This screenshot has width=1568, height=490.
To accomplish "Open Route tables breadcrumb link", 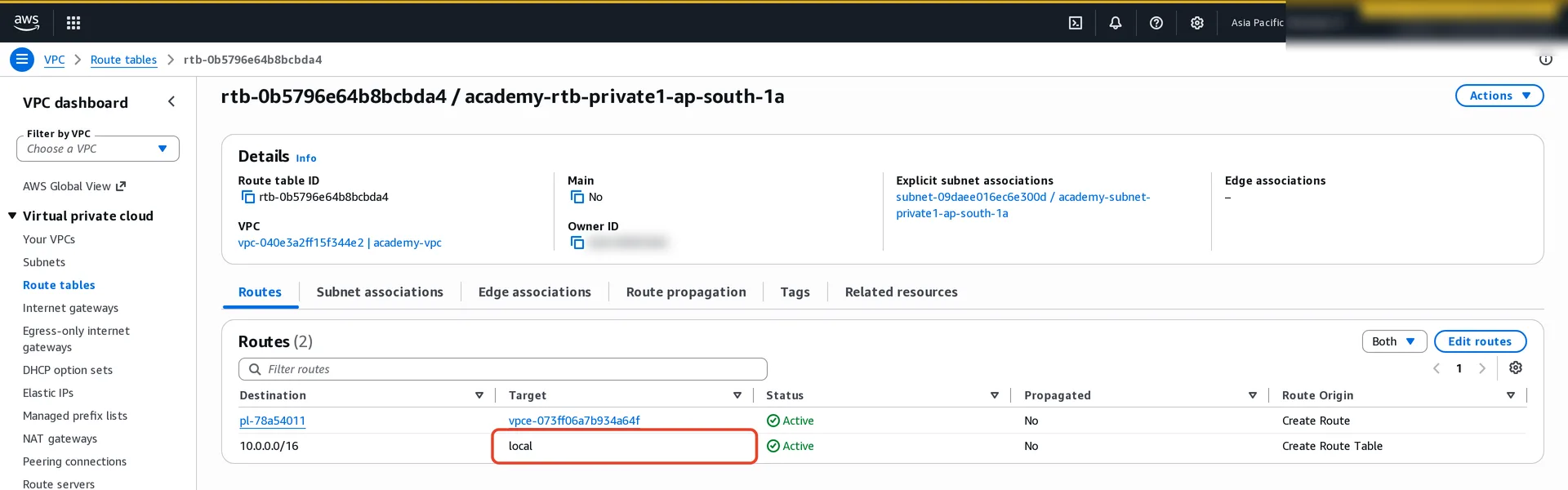I will (123, 60).
